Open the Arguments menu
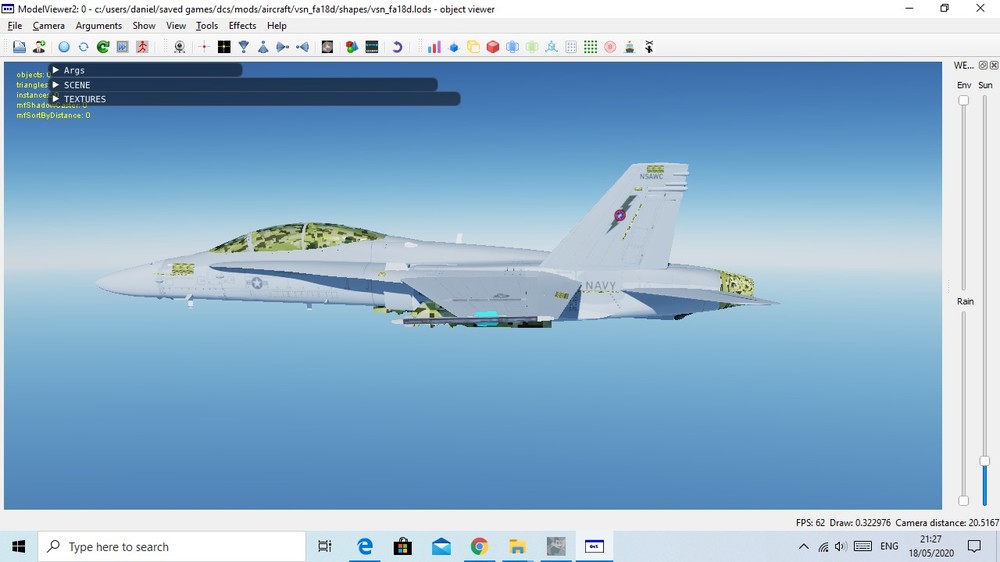Screen dimensions: 1000x562 click(x=98, y=26)
